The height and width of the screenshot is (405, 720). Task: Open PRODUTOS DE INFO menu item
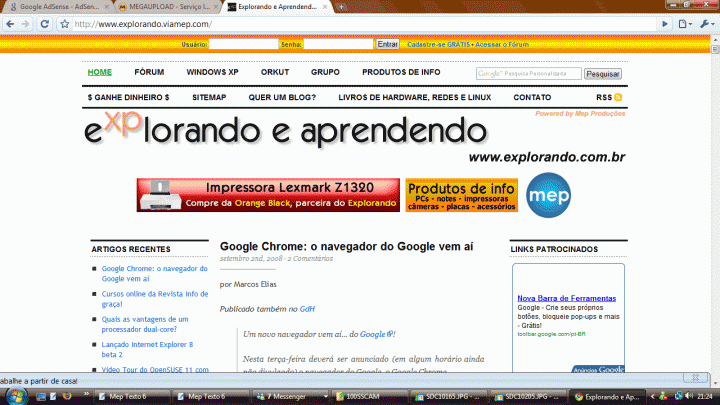click(x=401, y=72)
